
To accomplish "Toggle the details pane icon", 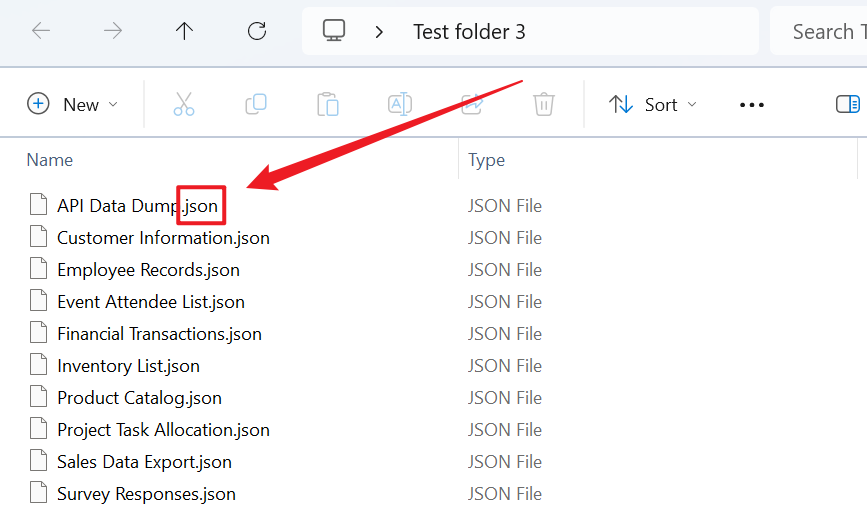I will (847, 104).
